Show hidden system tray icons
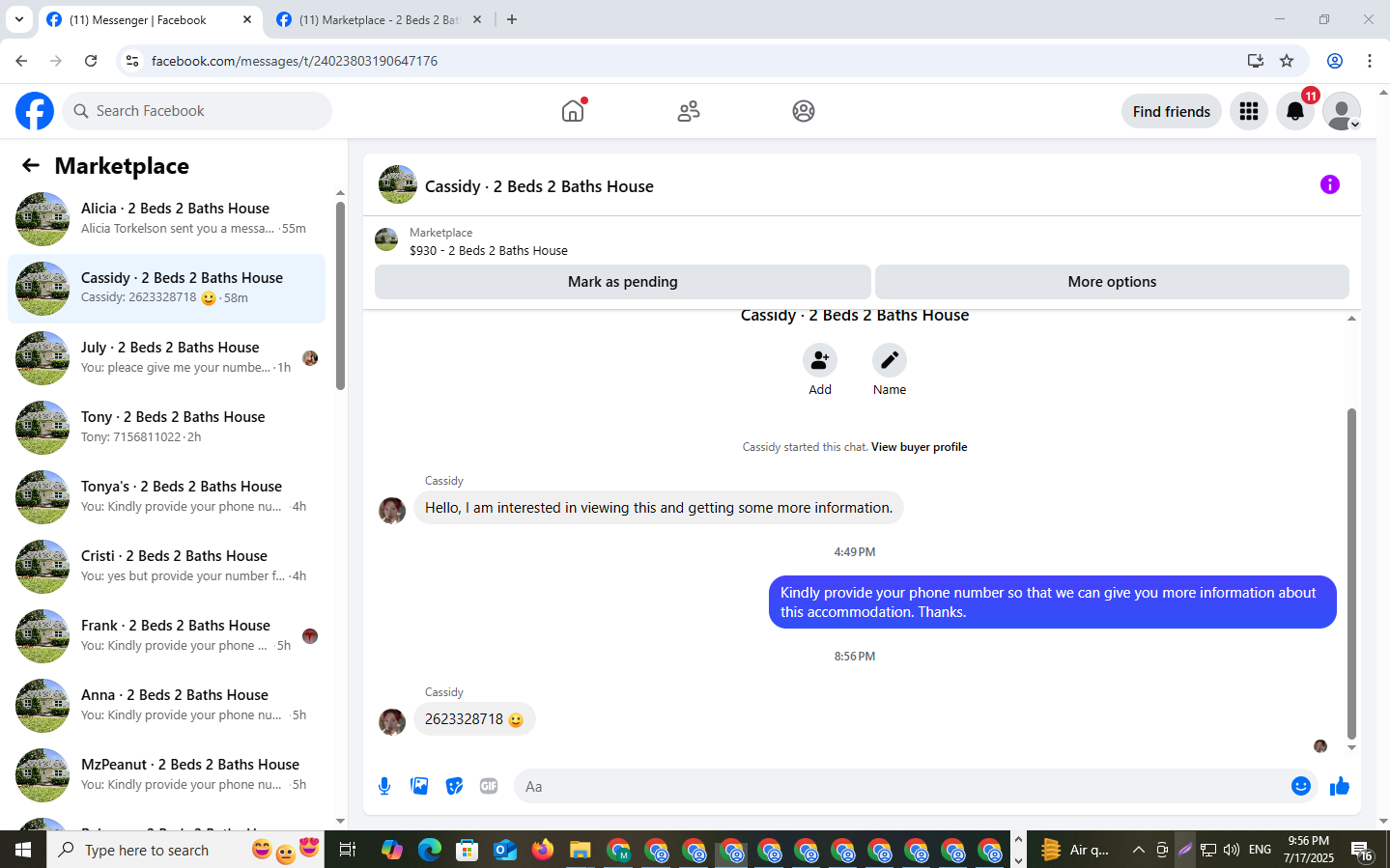Screen dimensions: 1390x868 click(1138, 850)
